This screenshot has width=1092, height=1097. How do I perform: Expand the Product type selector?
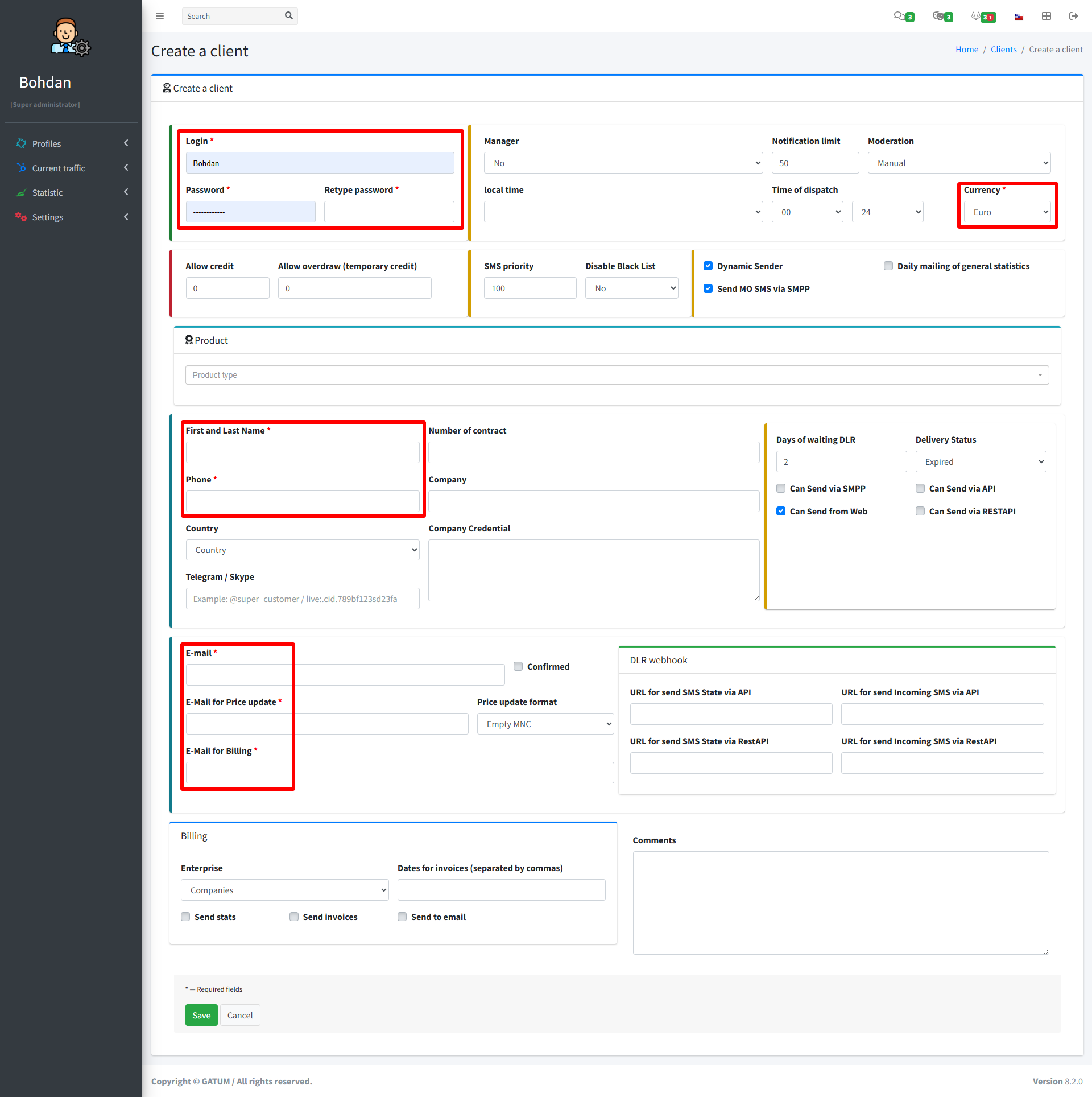[617, 374]
